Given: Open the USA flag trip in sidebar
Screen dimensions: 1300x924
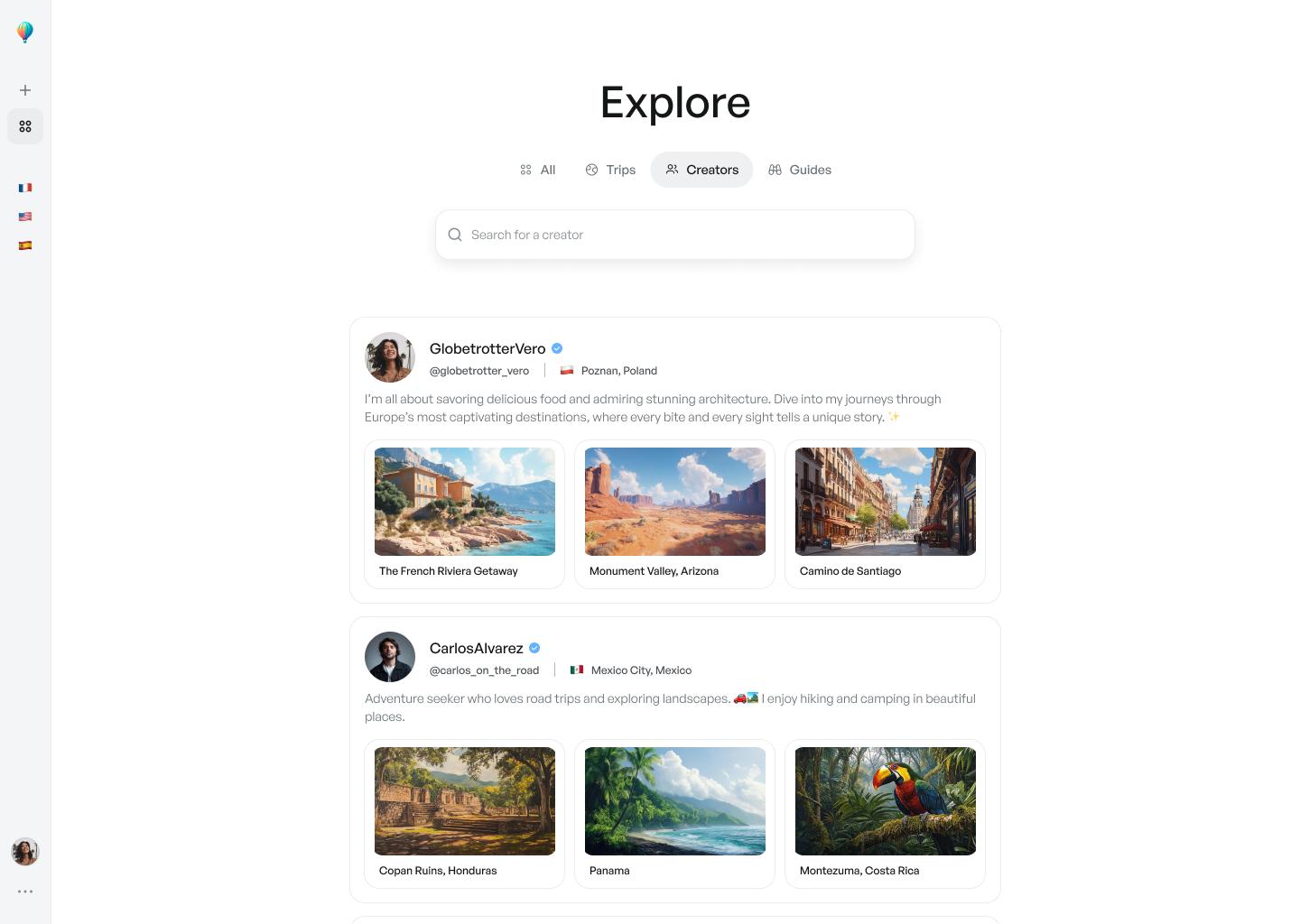Looking at the screenshot, I should (x=25, y=217).
